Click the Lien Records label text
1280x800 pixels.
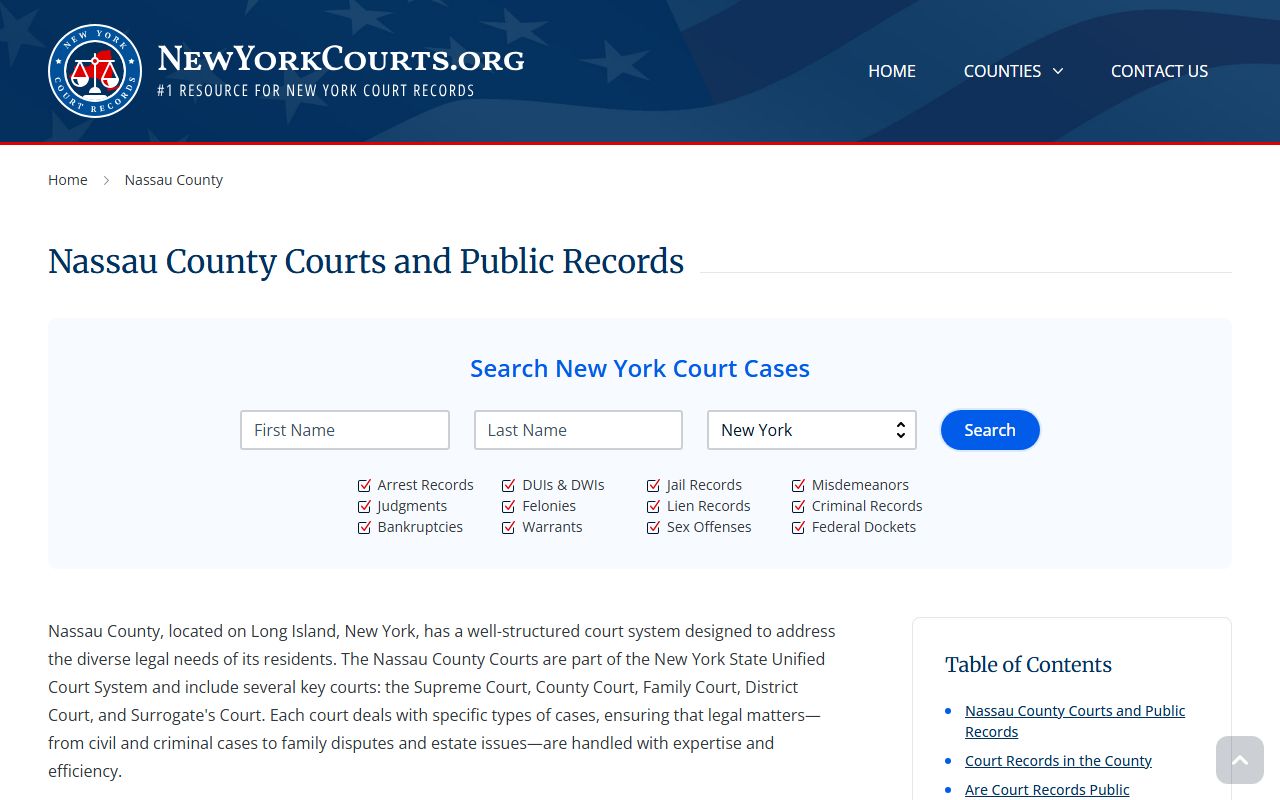click(708, 506)
